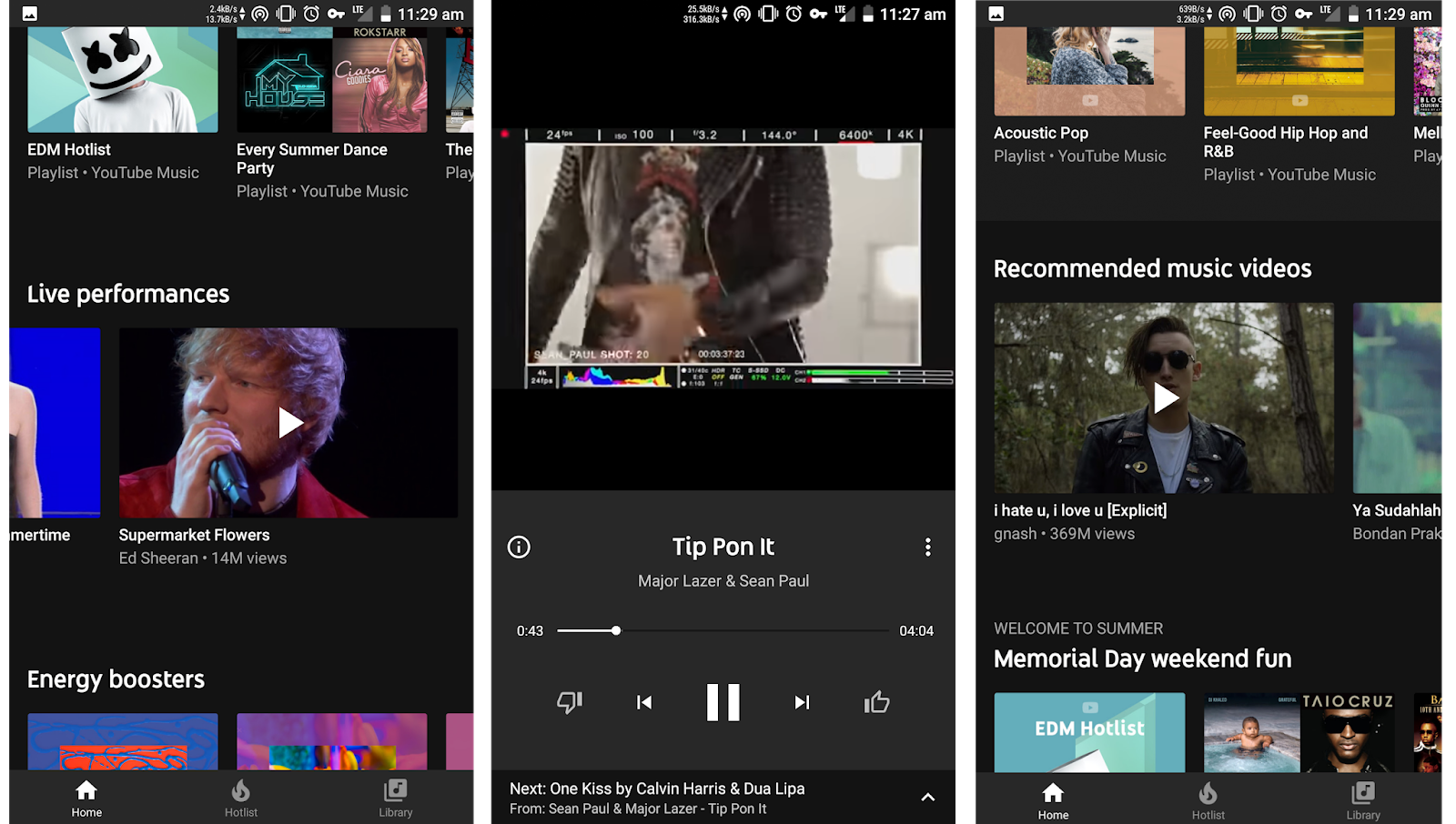
Task: Open song info icon beside Tip Pon It
Action: [519, 547]
